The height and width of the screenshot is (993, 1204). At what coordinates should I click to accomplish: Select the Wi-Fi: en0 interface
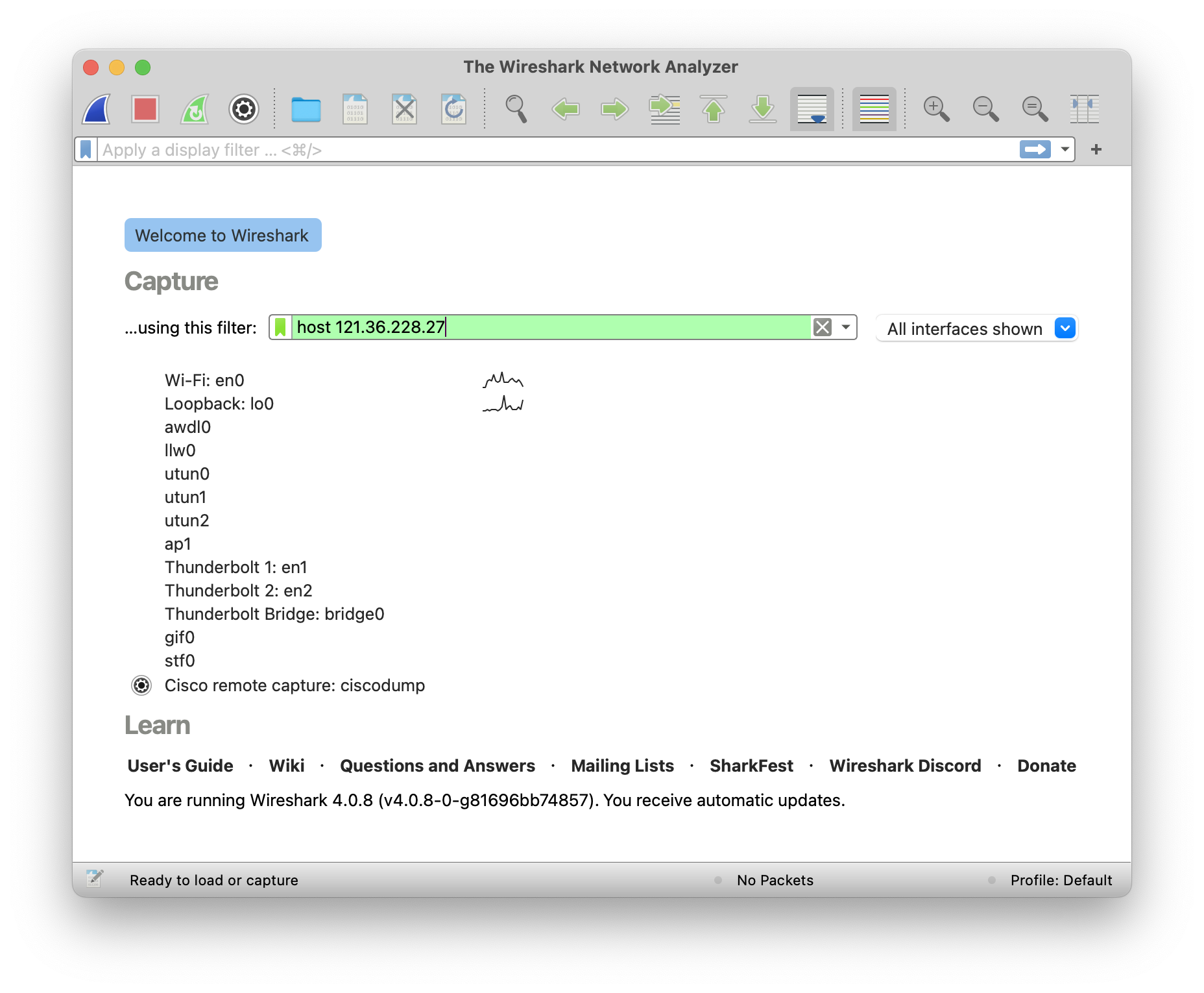(x=204, y=380)
